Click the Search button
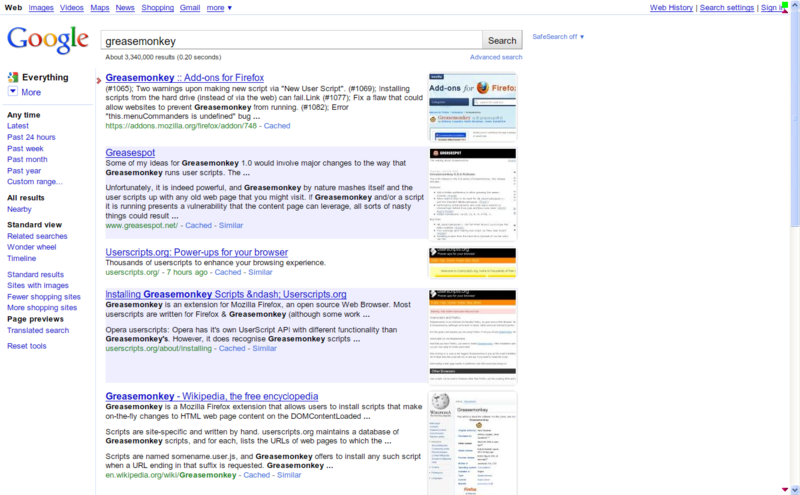800x495 pixels. click(502, 40)
